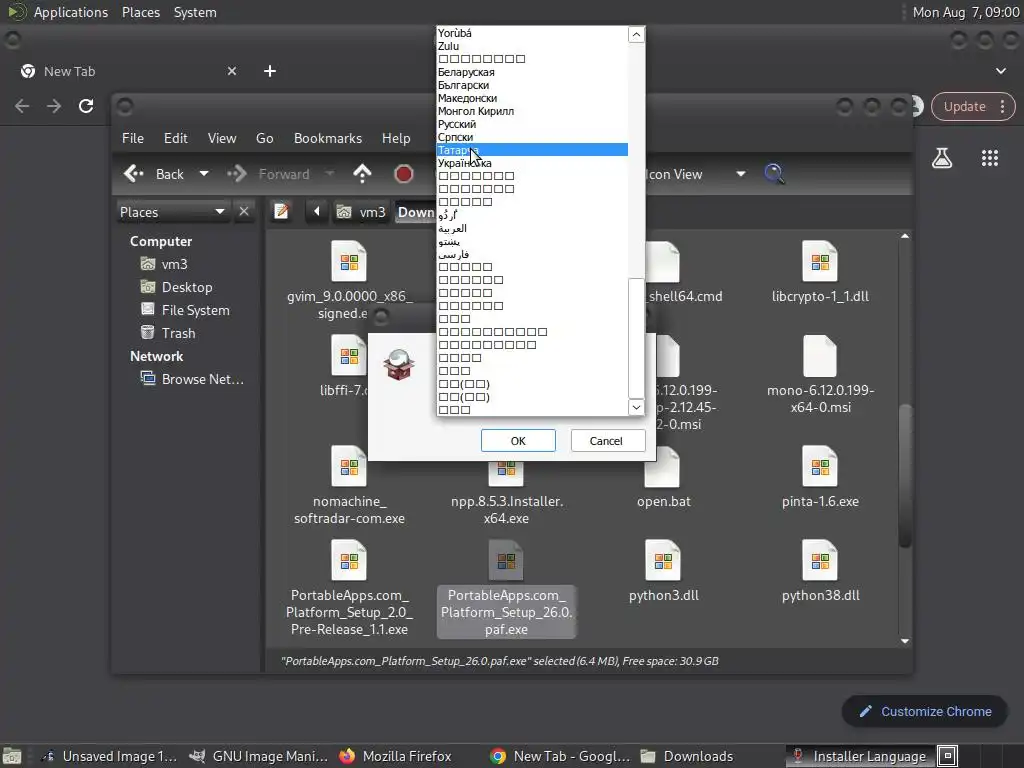Open the Bookmarks menu in file manager
This screenshot has height=768, width=1024.
pyautogui.click(x=328, y=138)
